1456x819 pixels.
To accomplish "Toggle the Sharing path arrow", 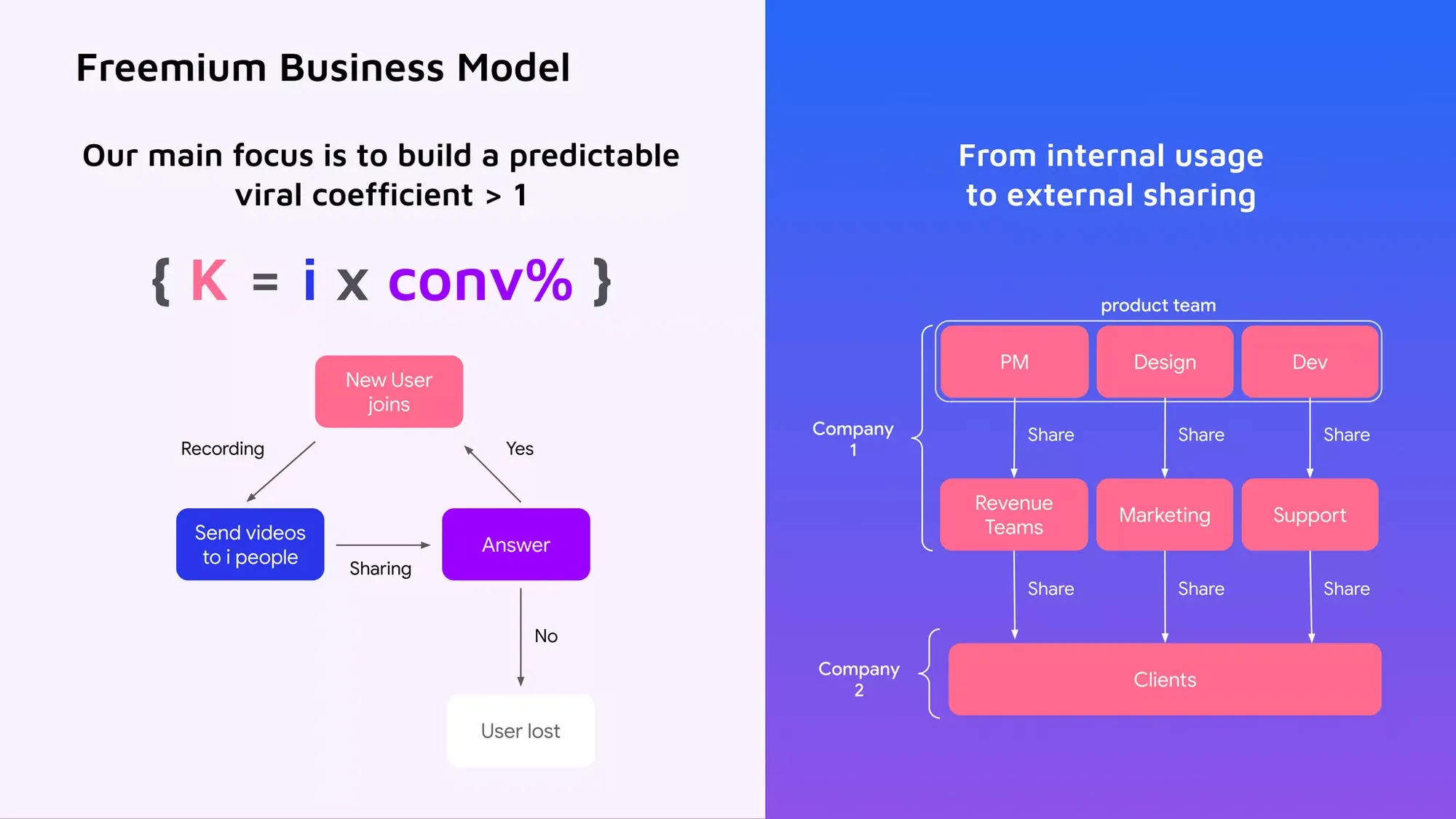I will click(384, 543).
